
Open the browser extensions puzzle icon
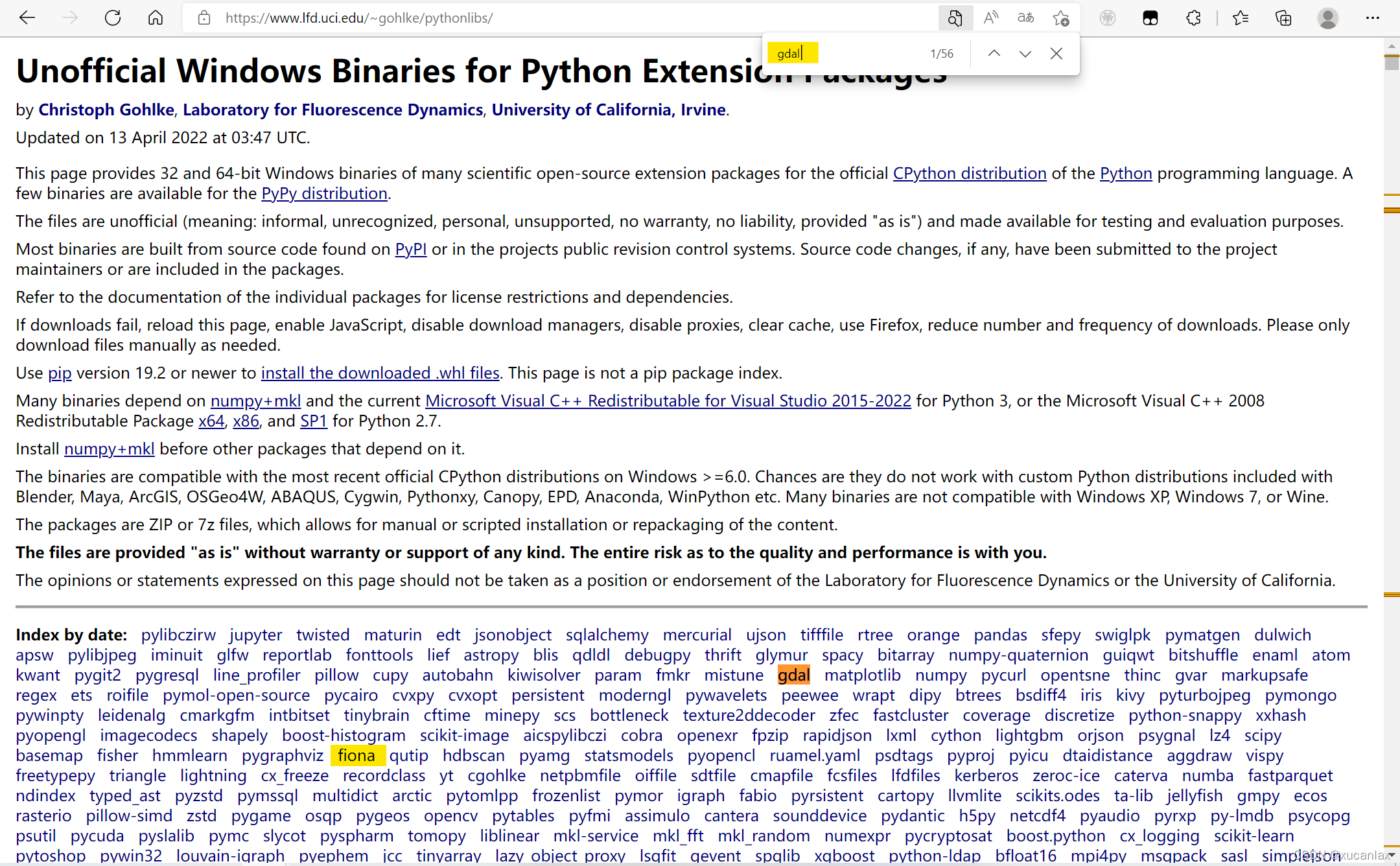pos(1193,18)
